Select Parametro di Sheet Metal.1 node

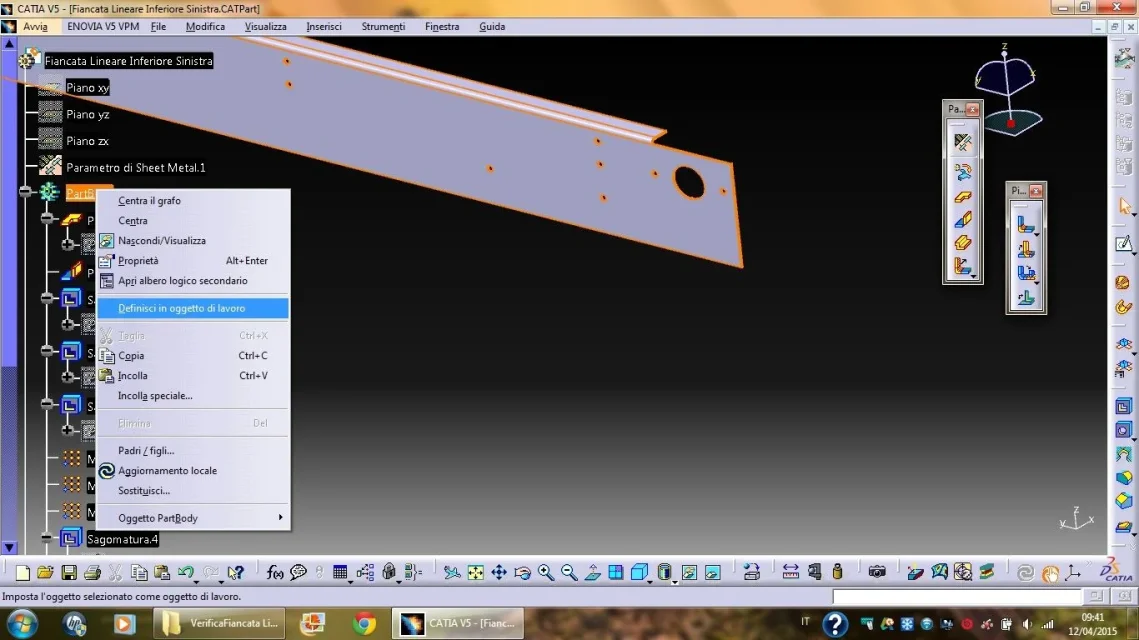[135, 167]
